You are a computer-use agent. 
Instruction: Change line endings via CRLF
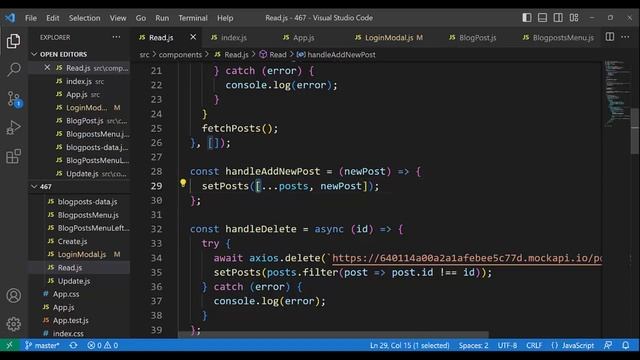coord(534,345)
